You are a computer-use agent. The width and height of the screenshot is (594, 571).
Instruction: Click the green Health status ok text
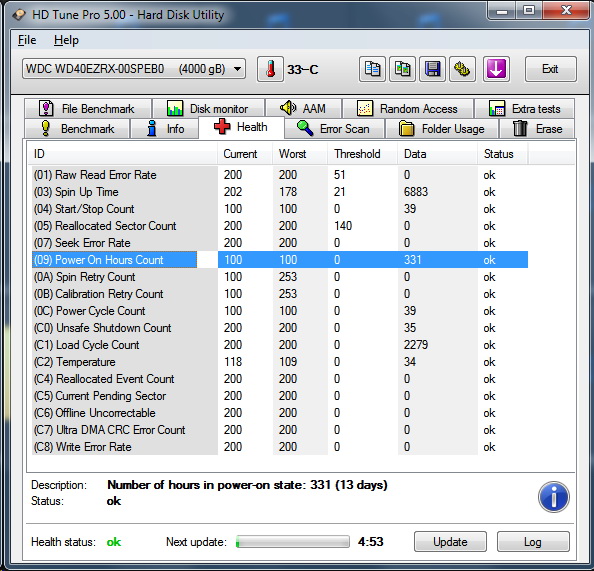[114, 542]
